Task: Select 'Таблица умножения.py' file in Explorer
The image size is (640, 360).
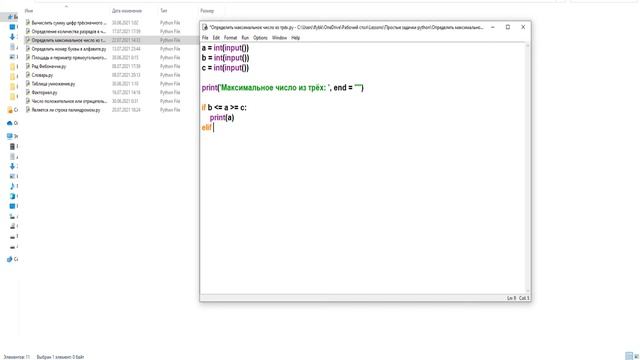Action: coord(53,84)
